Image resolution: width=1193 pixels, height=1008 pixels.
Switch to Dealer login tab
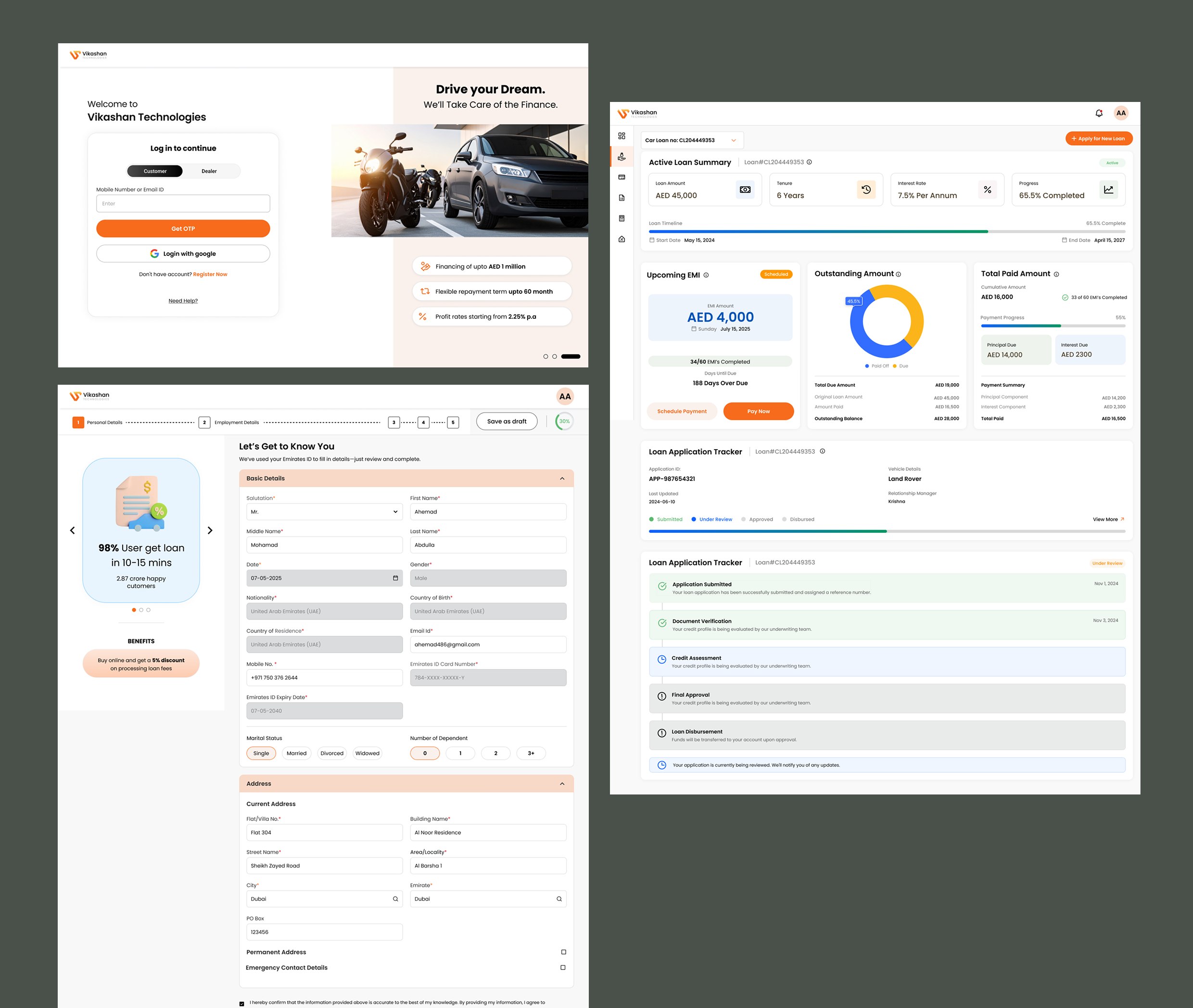[209, 171]
